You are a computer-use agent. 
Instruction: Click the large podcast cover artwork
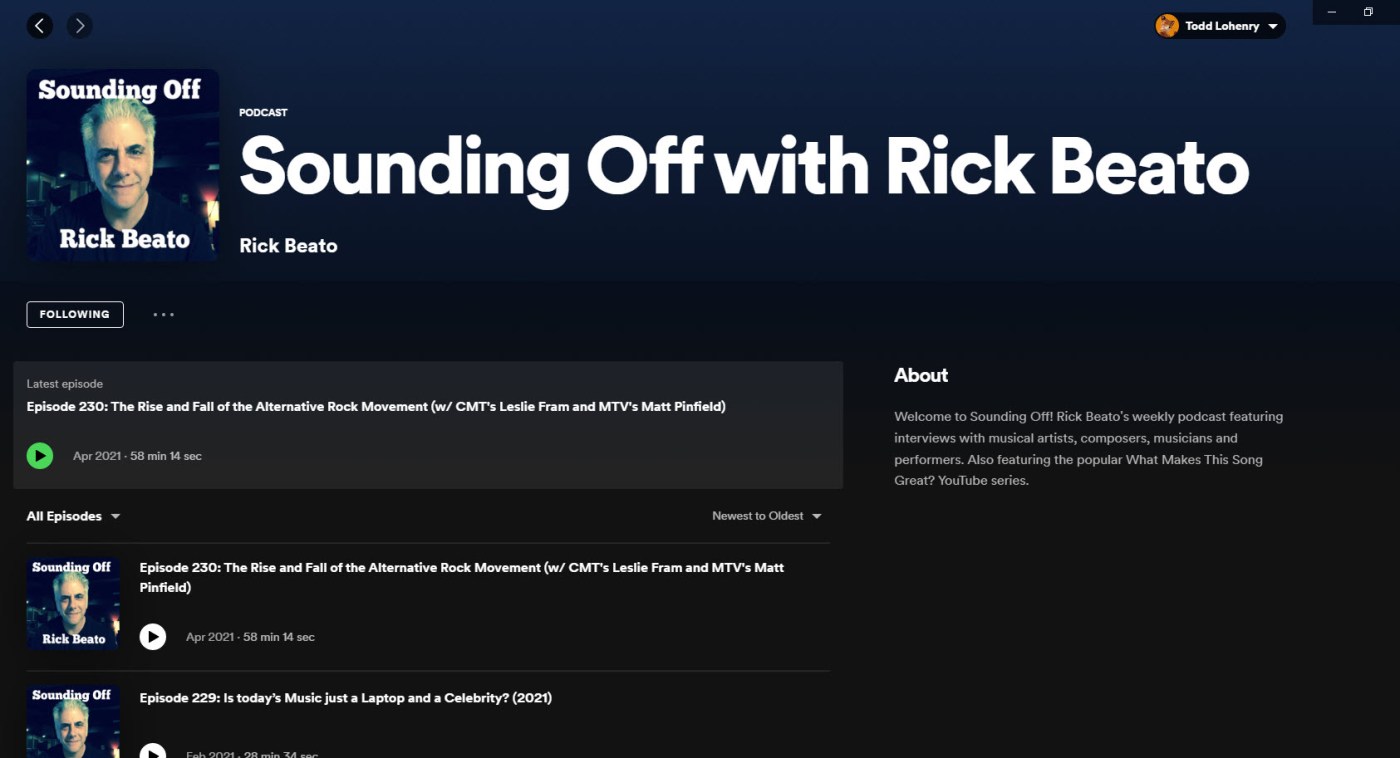(x=123, y=165)
